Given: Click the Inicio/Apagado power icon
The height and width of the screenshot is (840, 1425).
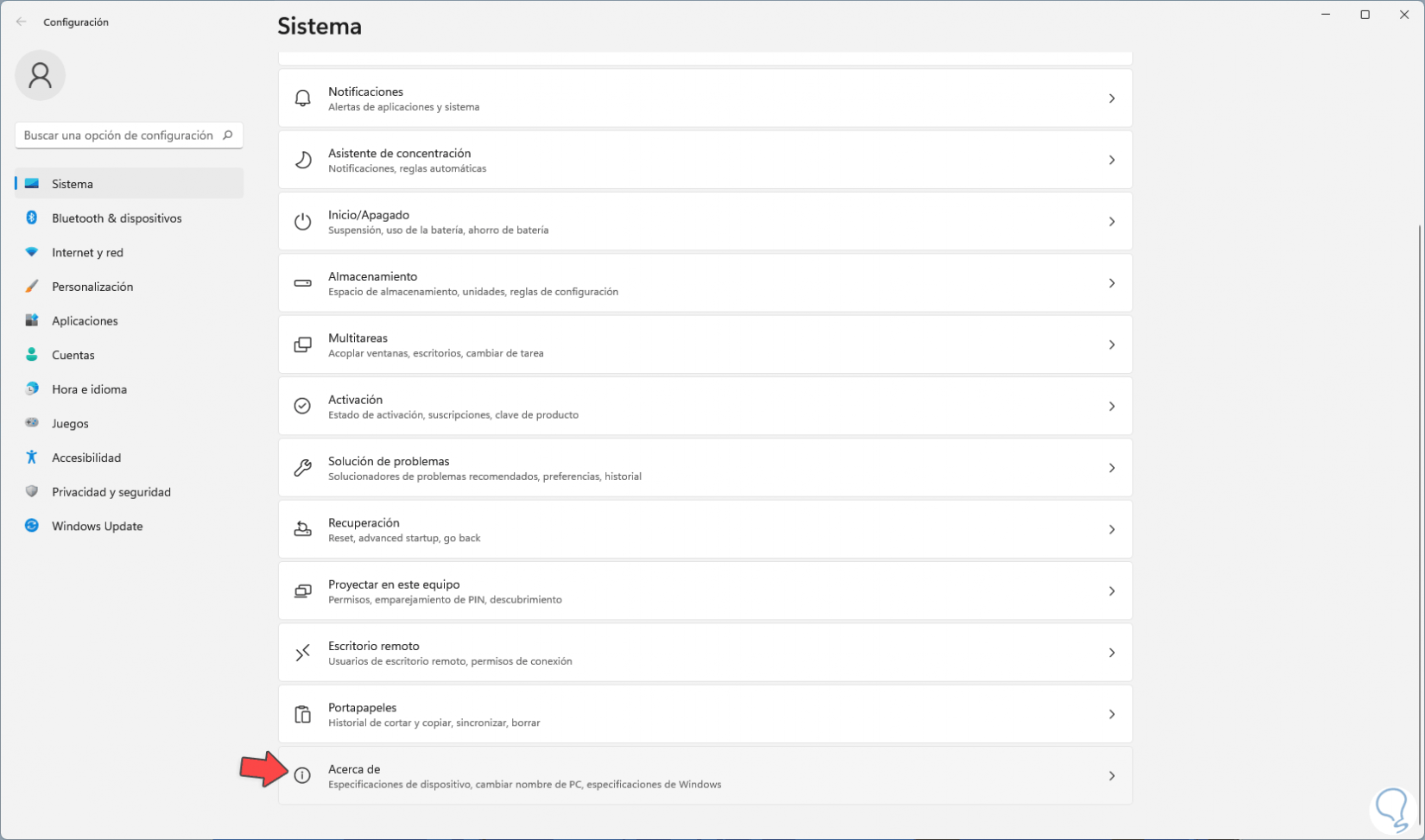Looking at the screenshot, I should click(x=302, y=222).
